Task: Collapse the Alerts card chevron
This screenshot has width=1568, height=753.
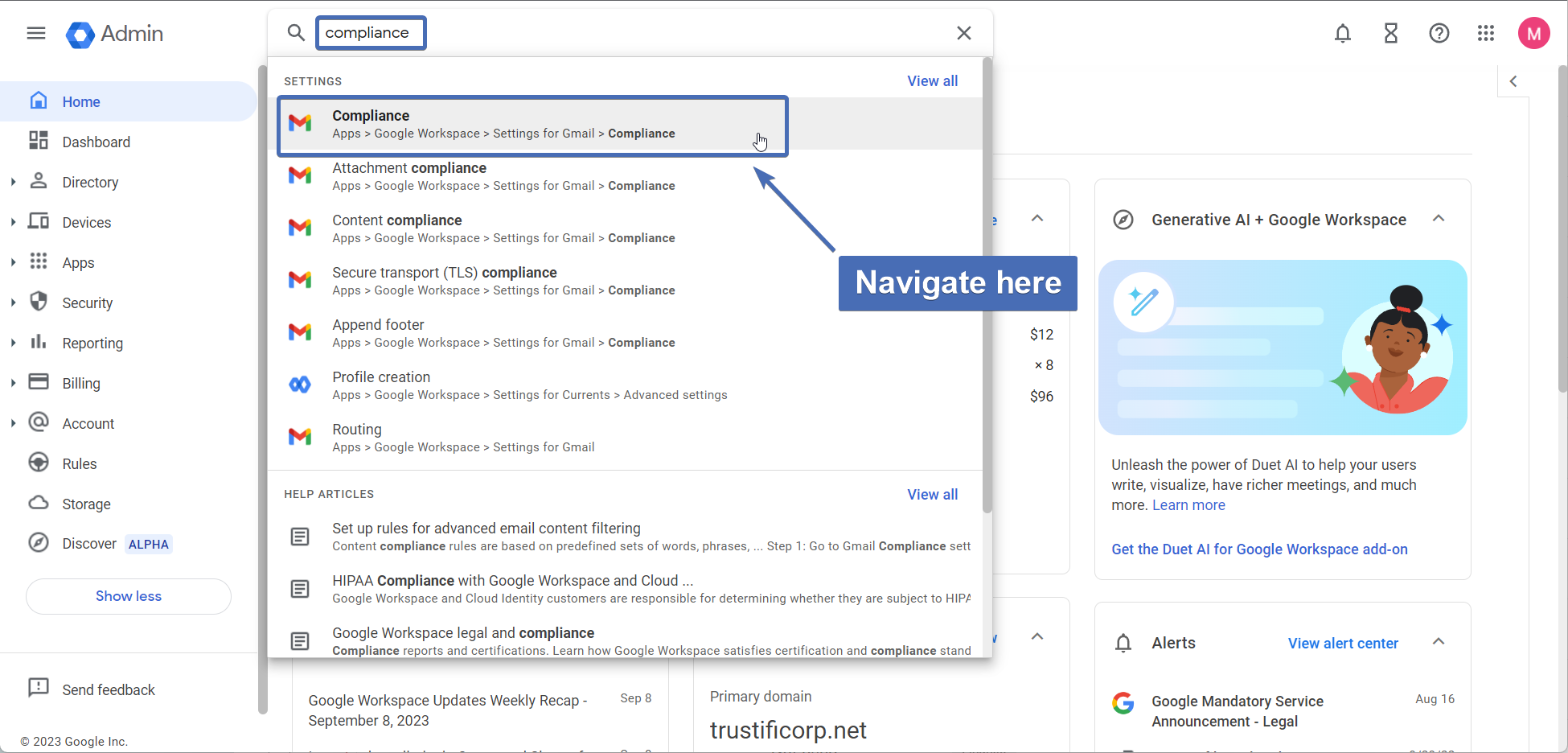Action: [1439, 642]
